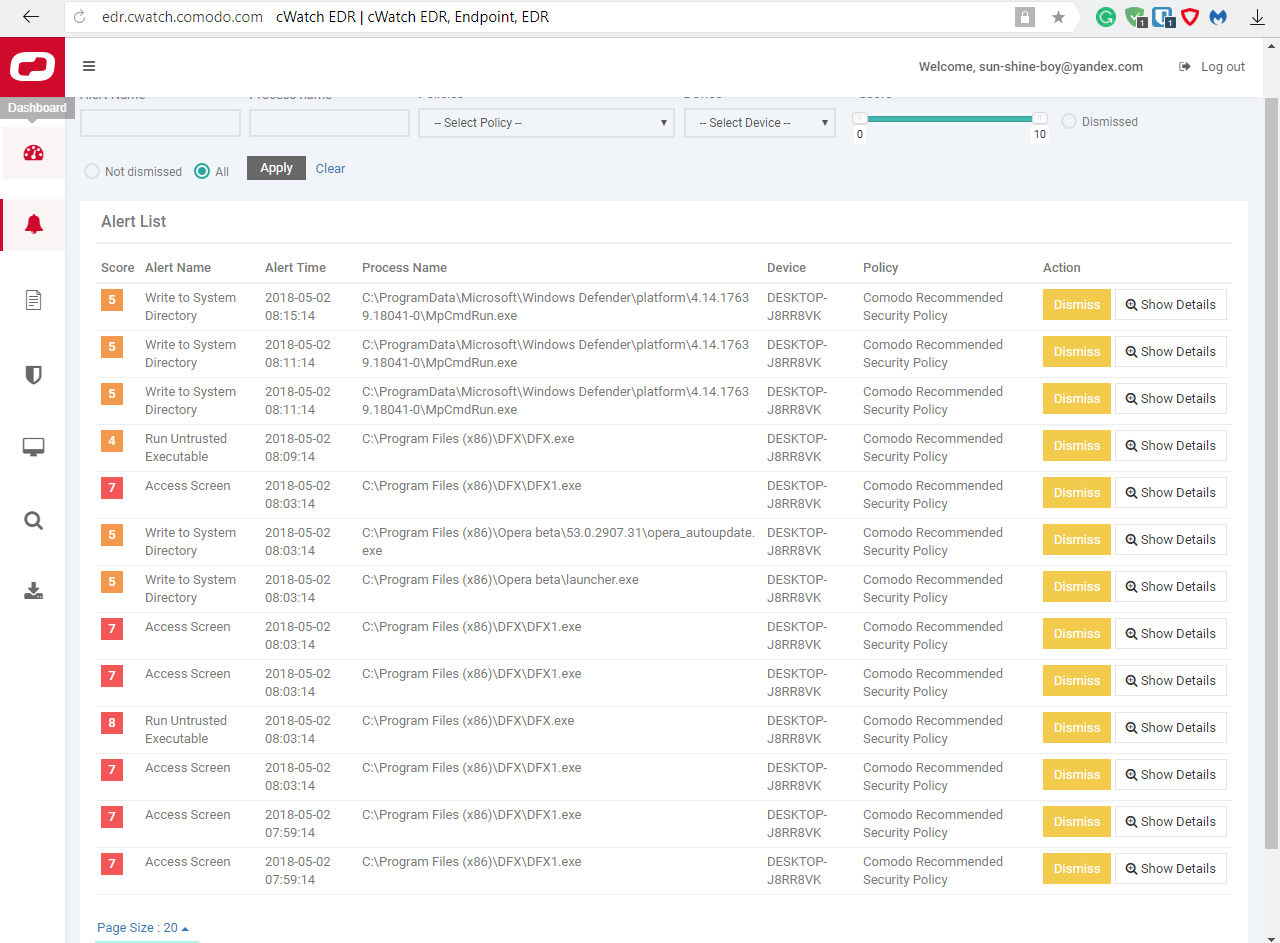Image resolution: width=1280 pixels, height=943 pixels.
Task: Select the Not dismissed radio button
Action: tap(92, 171)
